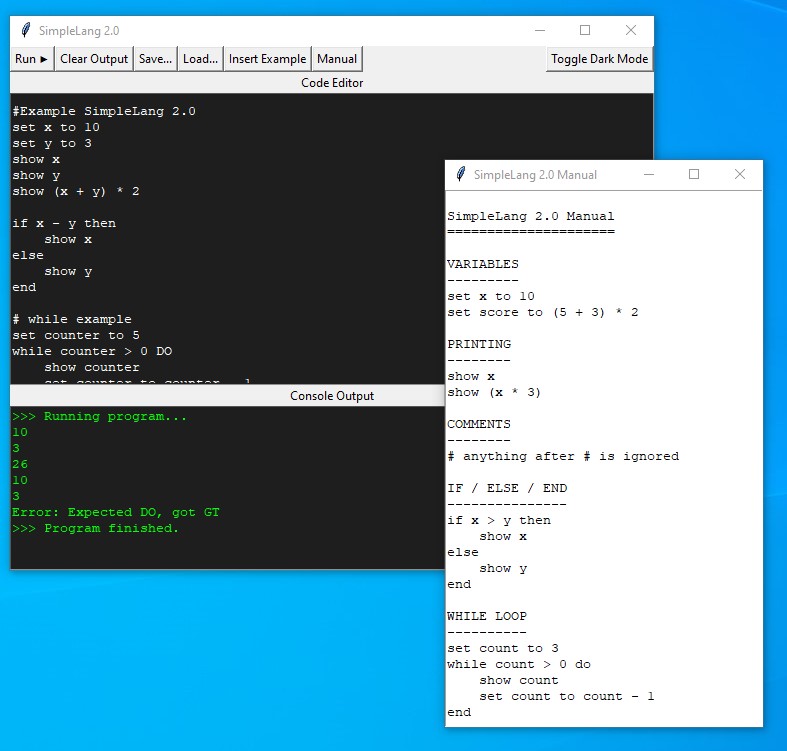Click 'show (x * 3)' in the manual

(x=494, y=392)
